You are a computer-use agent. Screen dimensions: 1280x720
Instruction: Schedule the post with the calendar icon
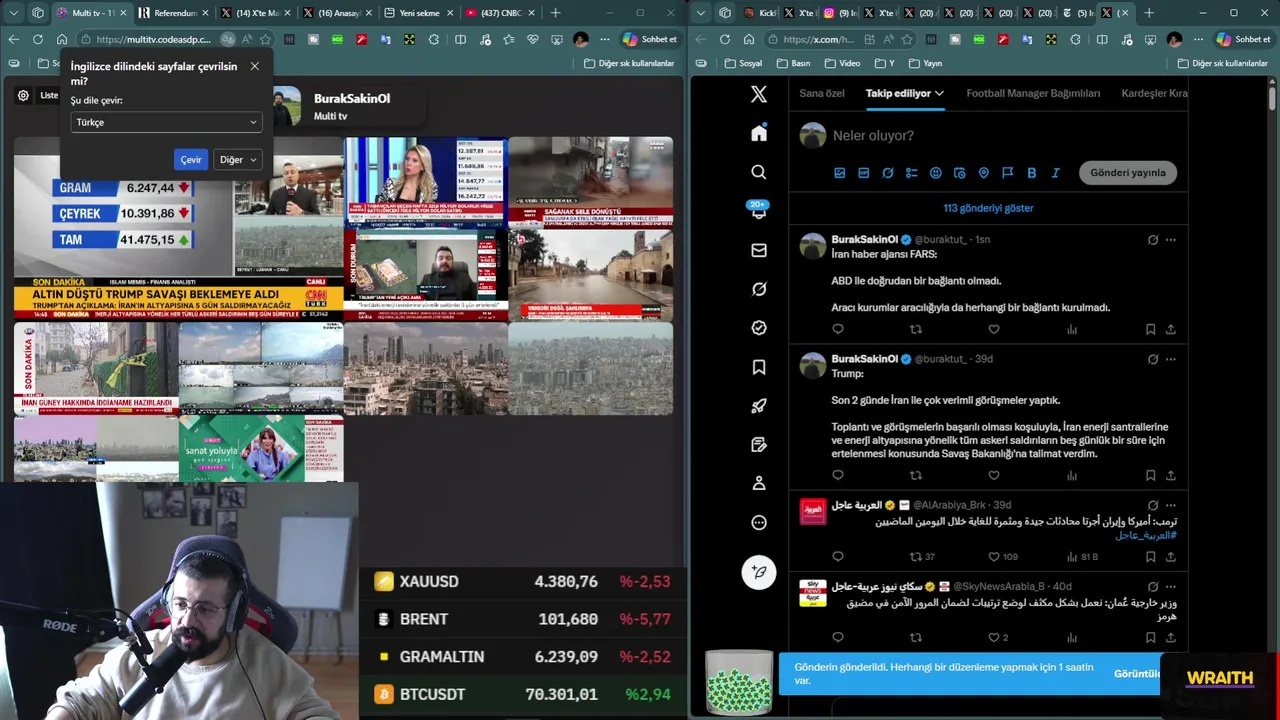click(x=959, y=173)
